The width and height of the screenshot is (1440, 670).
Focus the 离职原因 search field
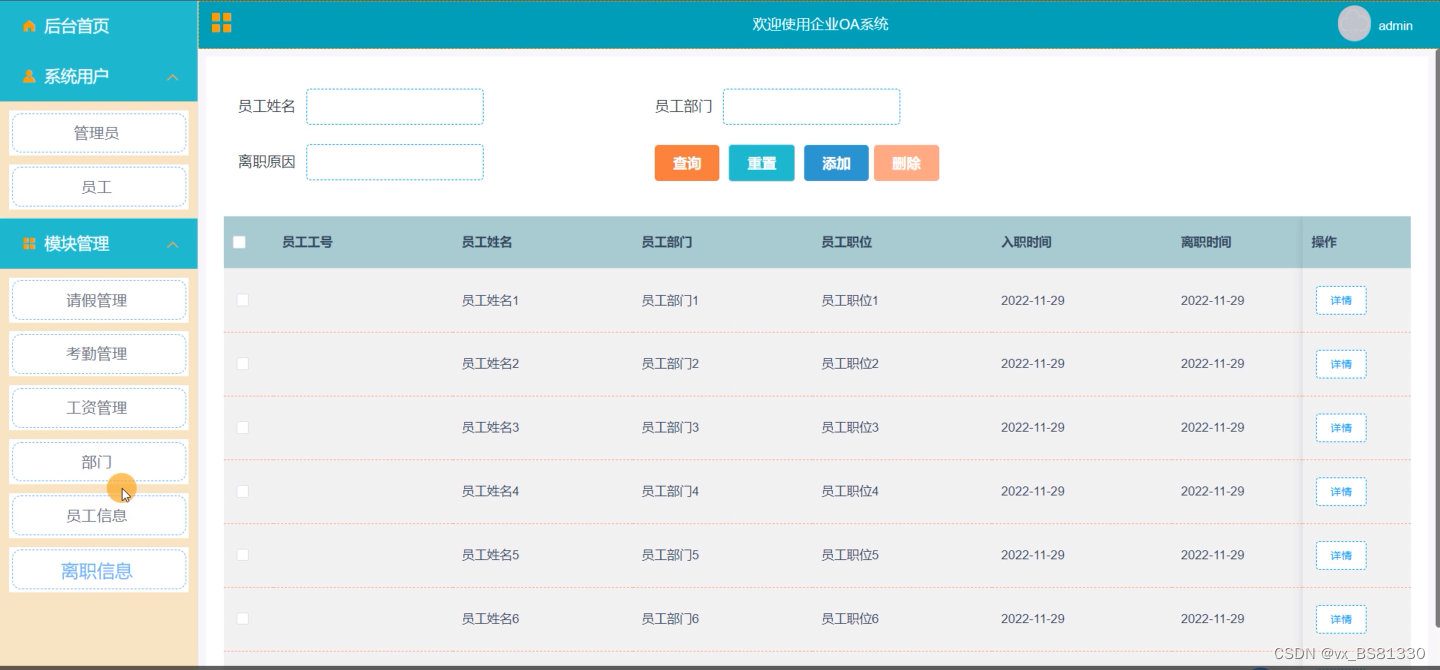(x=395, y=162)
